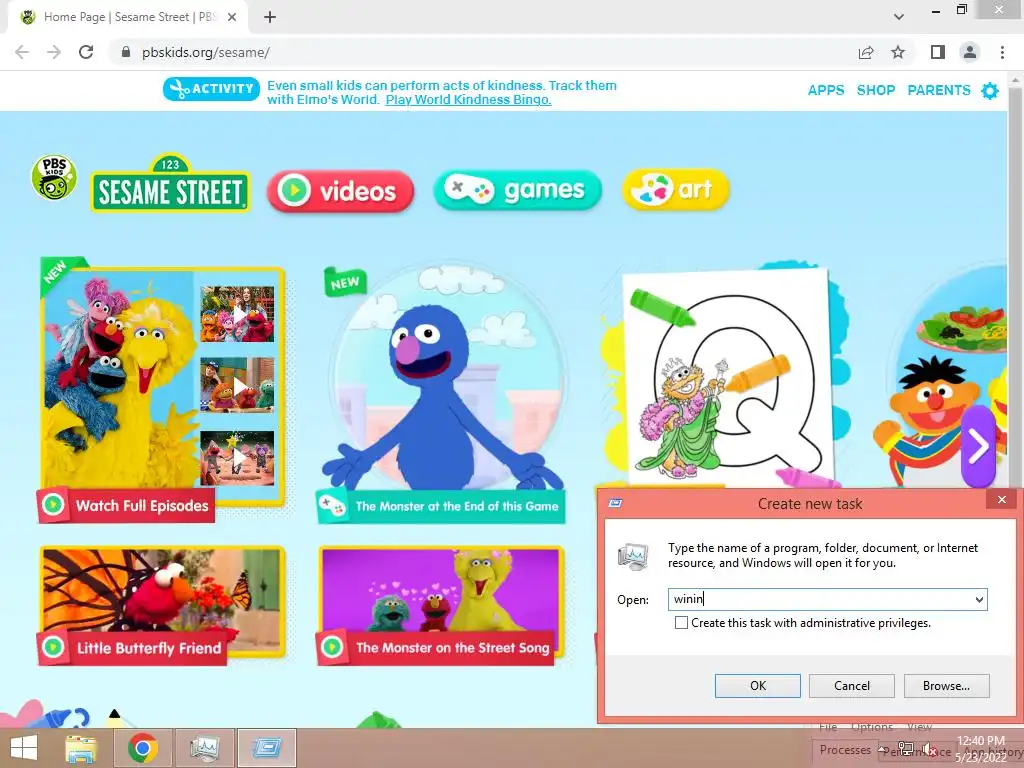This screenshot has height=768, width=1024.
Task: Open Task Manager Processes tab
Action: click(845, 750)
